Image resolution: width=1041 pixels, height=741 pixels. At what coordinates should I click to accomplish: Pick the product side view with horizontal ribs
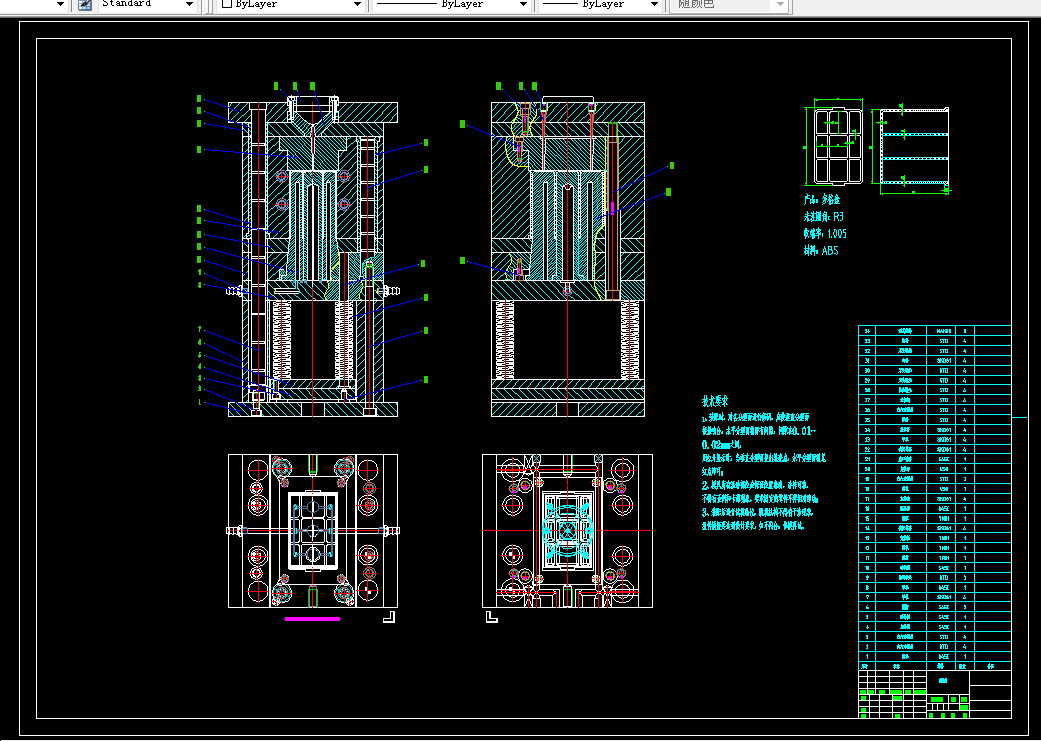coord(914,146)
